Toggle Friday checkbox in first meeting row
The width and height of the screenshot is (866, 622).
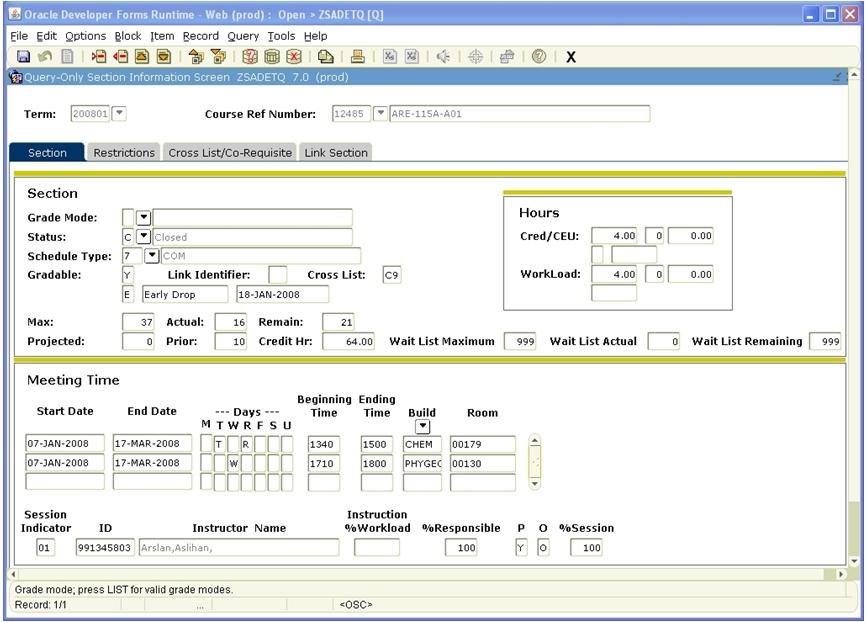pyautogui.click(x=260, y=444)
